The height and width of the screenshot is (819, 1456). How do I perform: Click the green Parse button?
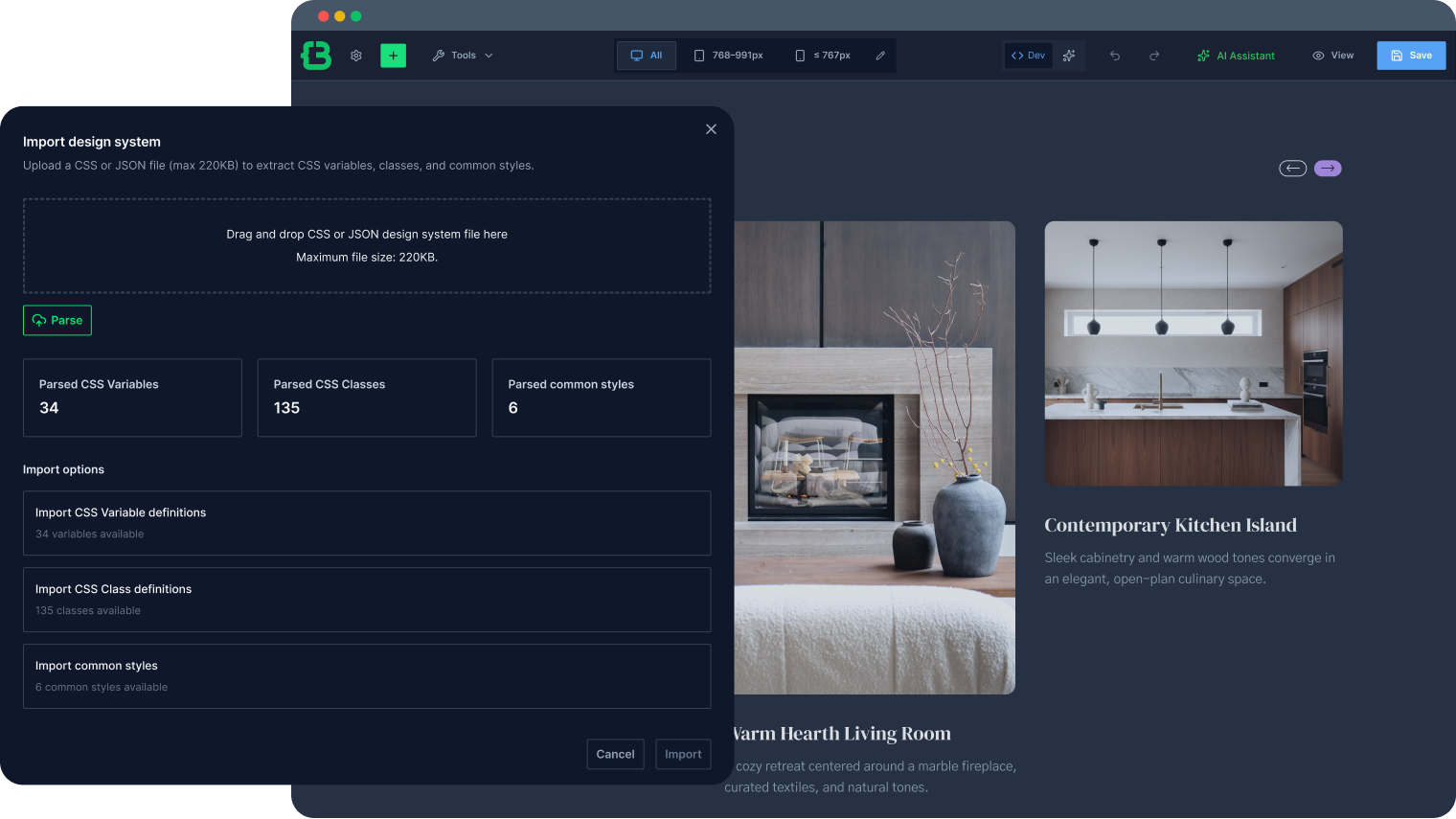(x=57, y=320)
